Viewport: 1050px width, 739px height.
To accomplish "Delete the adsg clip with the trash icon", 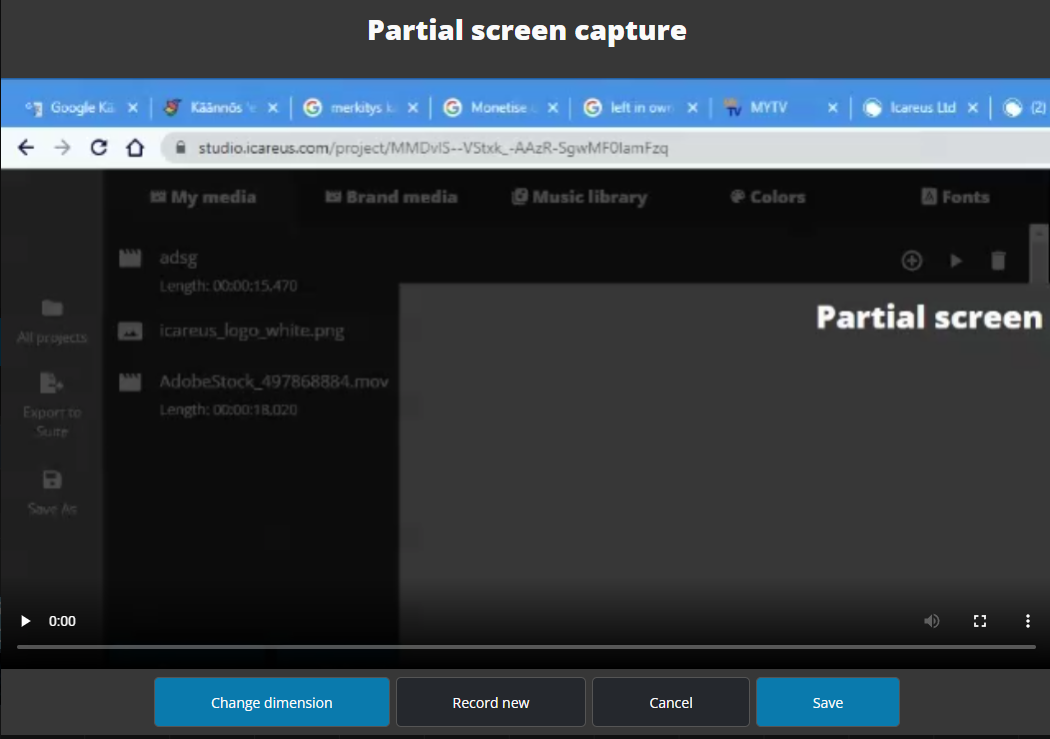I will click(998, 261).
